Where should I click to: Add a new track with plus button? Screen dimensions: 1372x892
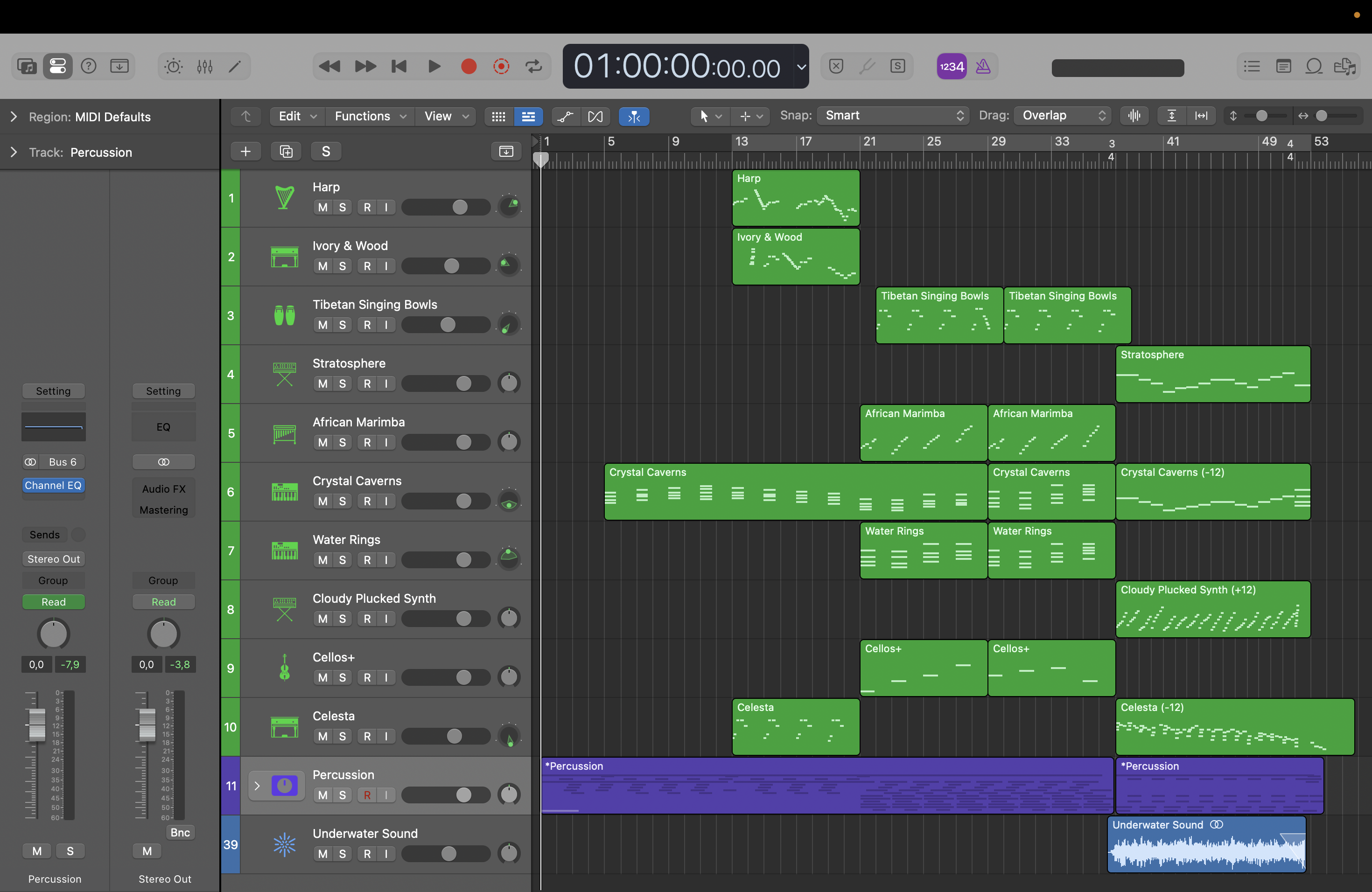pyautogui.click(x=245, y=151)
